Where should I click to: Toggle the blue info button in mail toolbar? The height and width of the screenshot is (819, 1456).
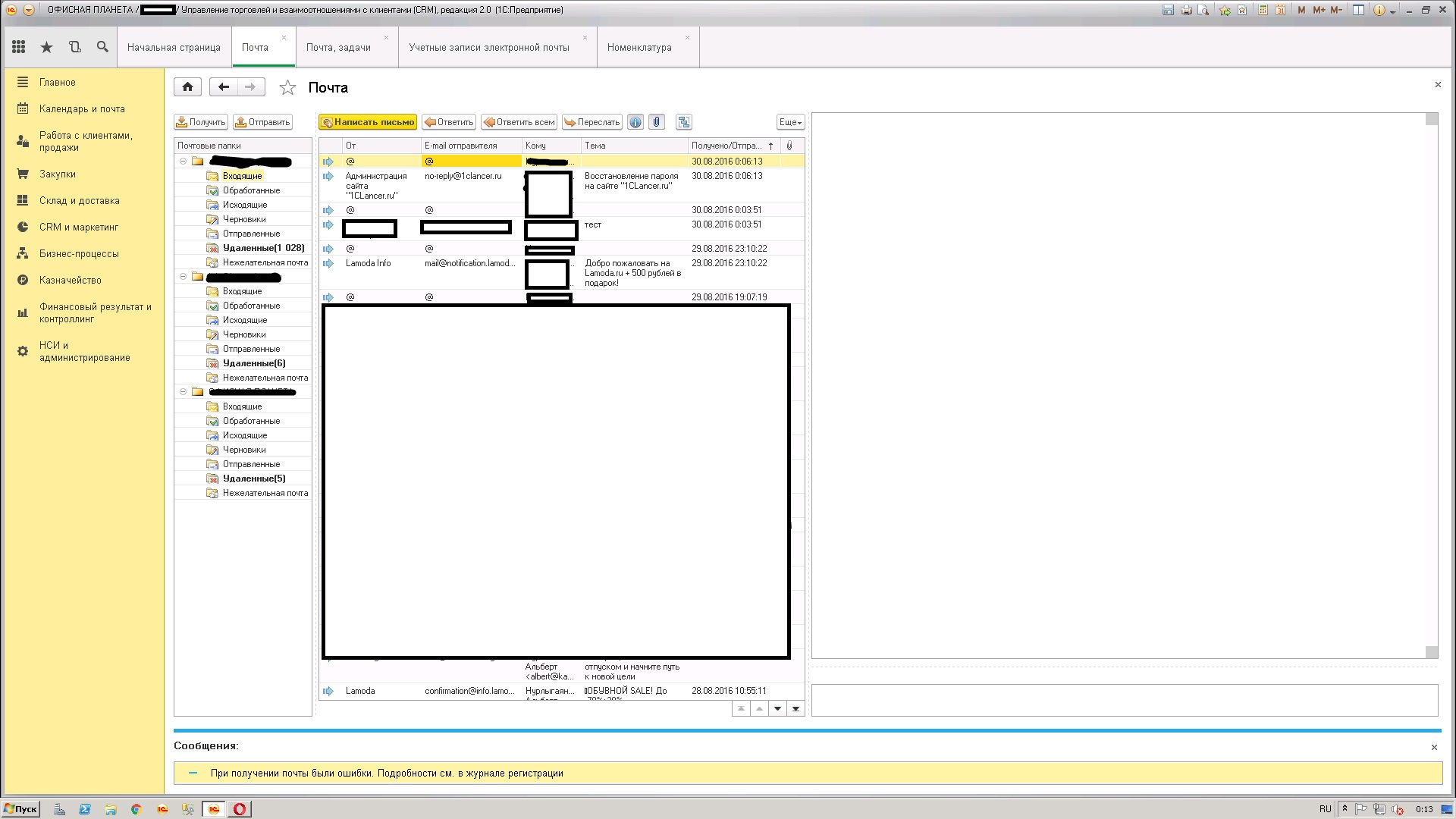[635, 122]
